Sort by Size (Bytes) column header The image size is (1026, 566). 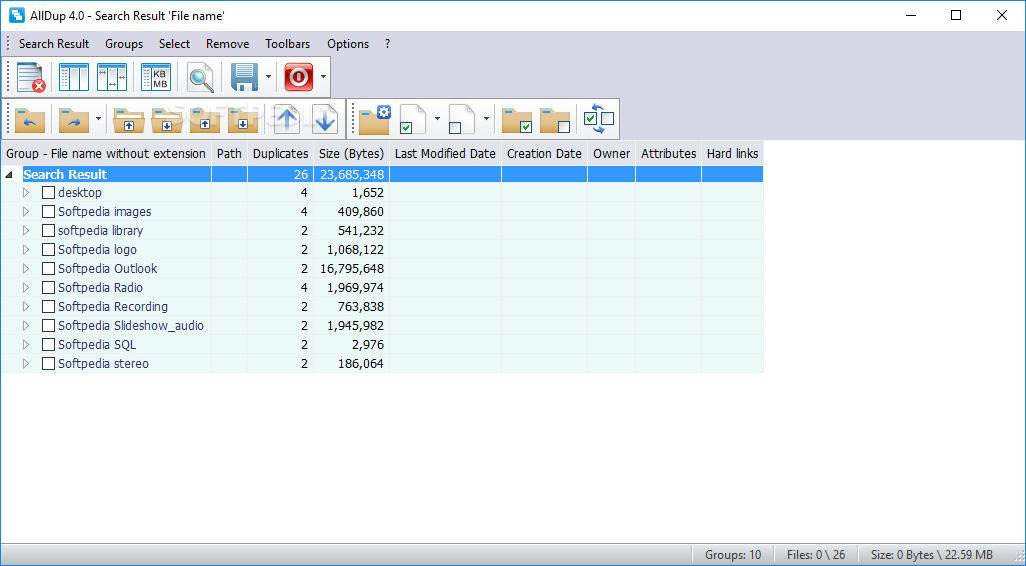click(351, 154)
